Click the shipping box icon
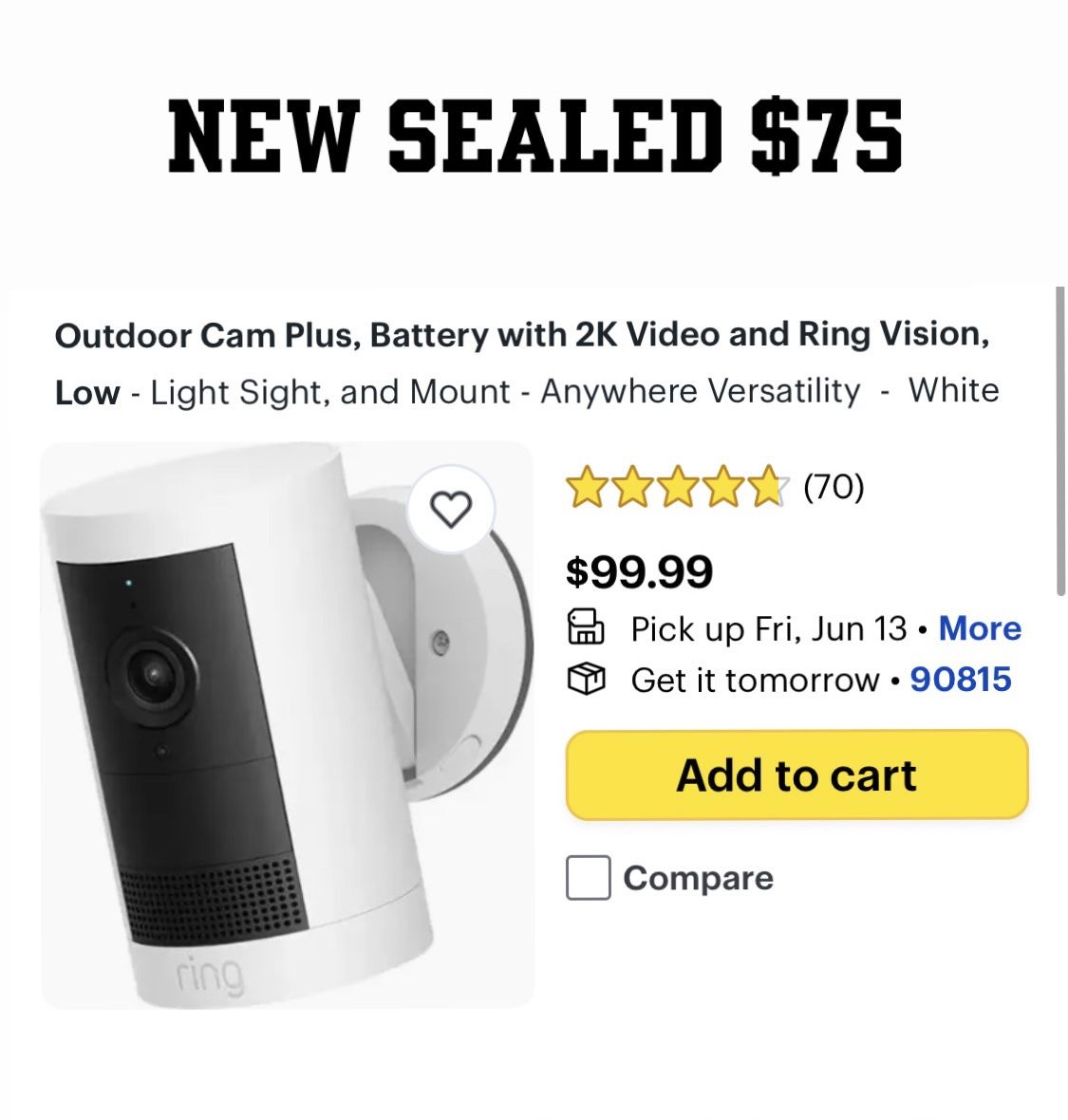Viewport: 1068px width, 1120px height. (x=585, y=680)
